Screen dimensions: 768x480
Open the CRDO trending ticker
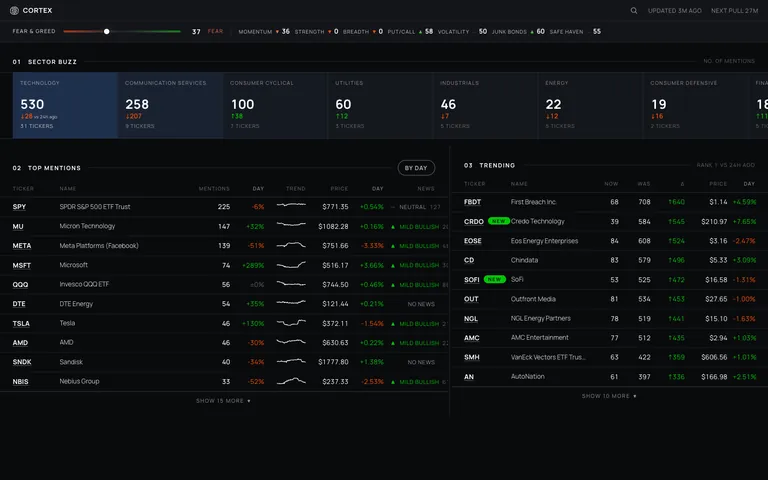[474, 221]
